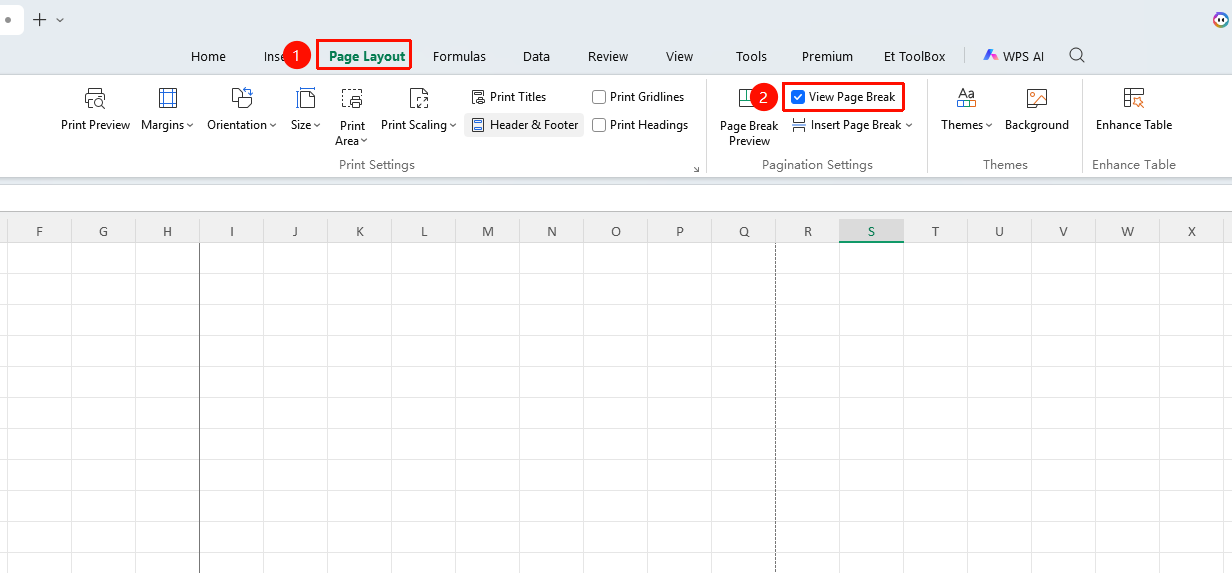Click the Print Titles button
The height and width of the screenshot is (573, 1232).
tap(508, 97)
